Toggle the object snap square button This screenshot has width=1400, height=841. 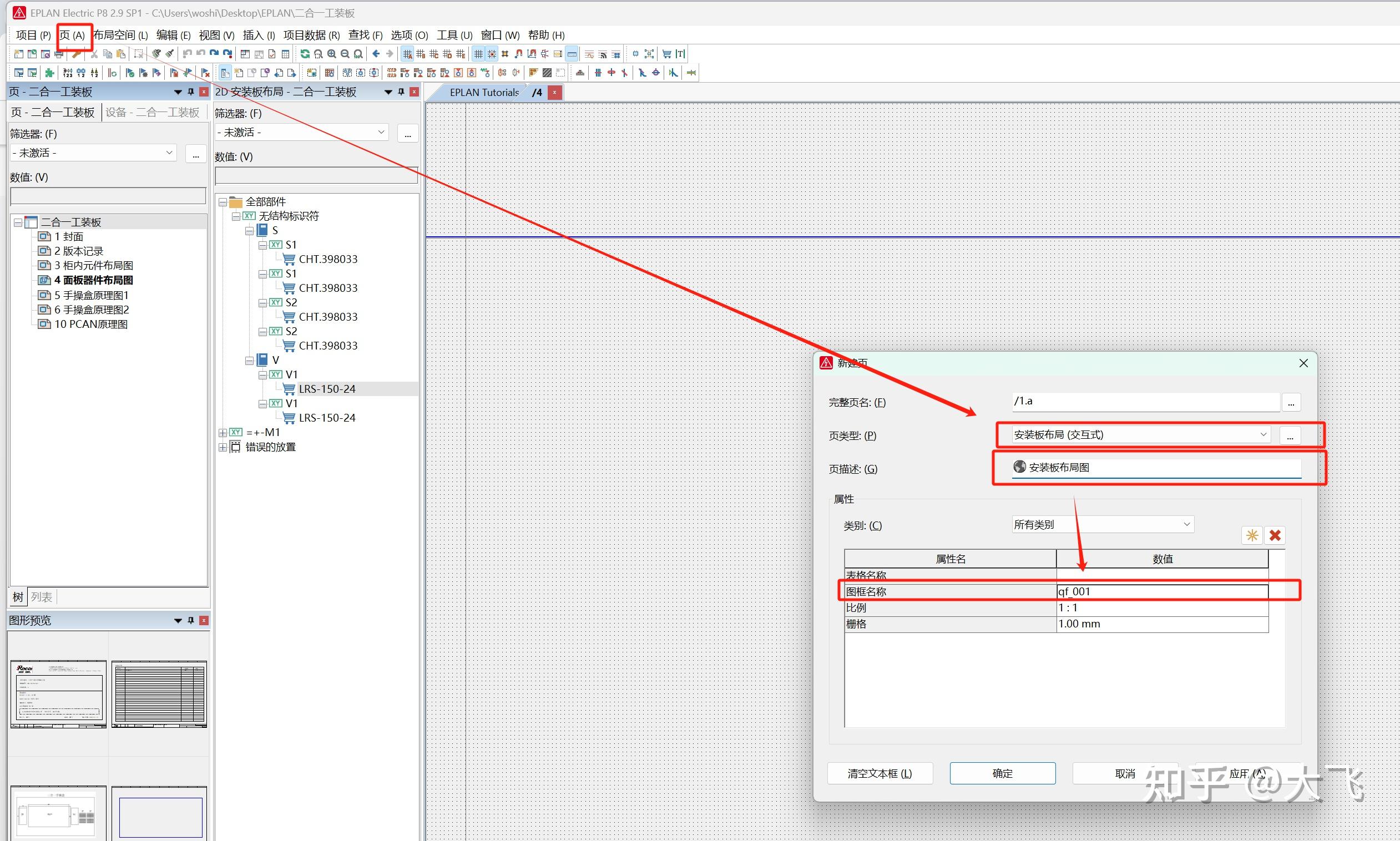[505, 54]
